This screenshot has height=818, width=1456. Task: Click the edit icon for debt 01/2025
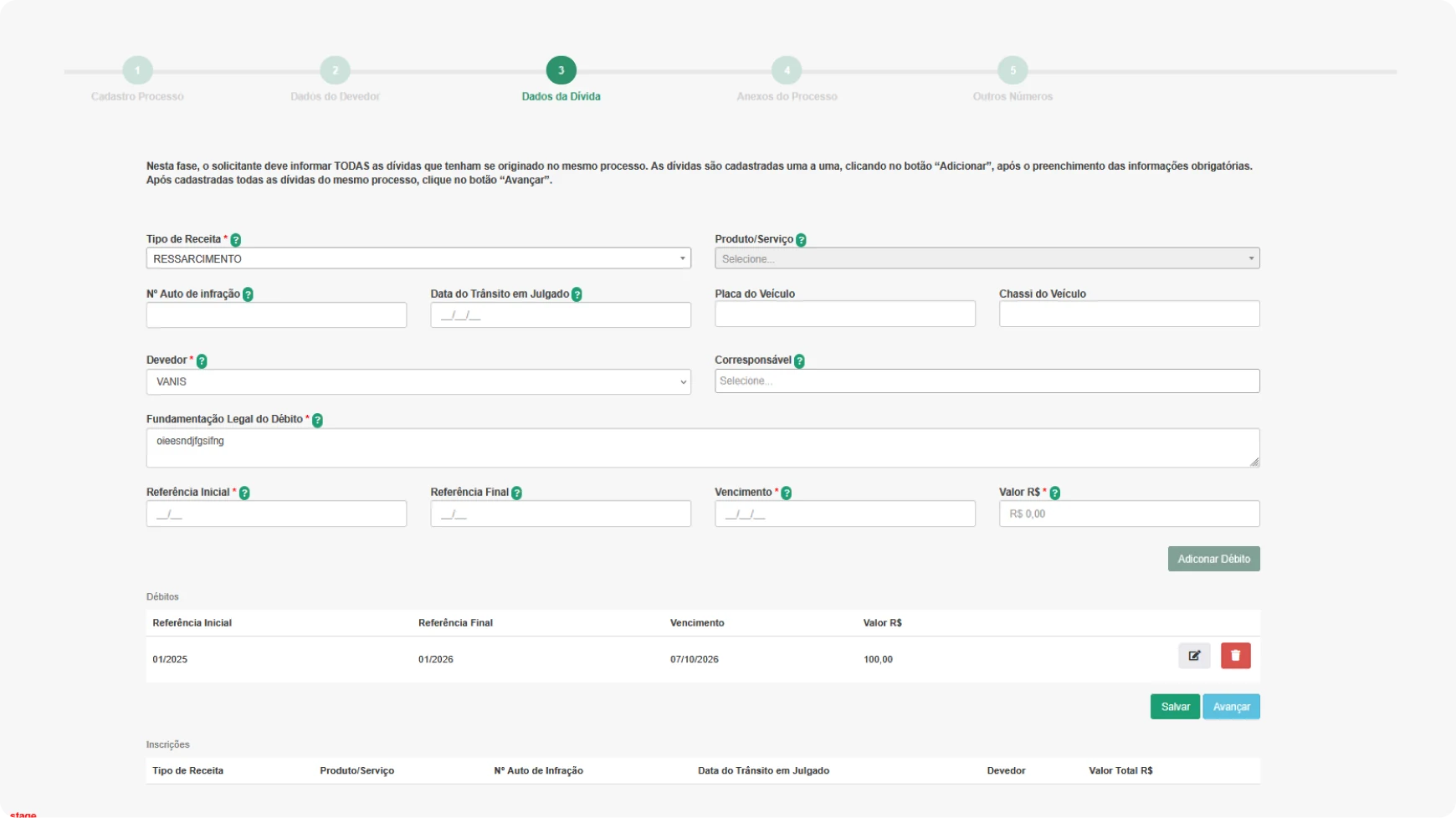(x=1194, y=656)
